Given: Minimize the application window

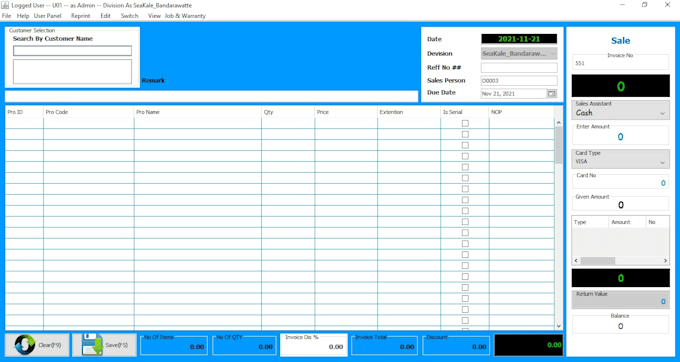Looking at the screenshot, I should click(x=622, y=5).
